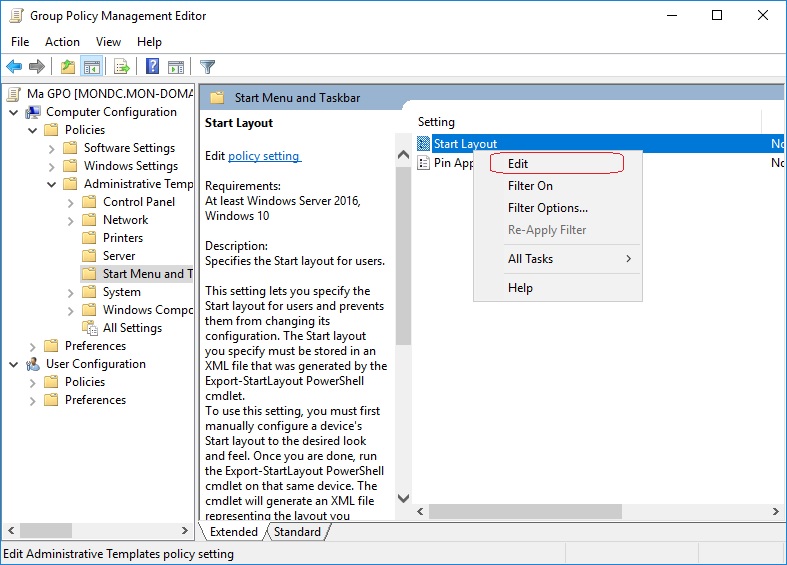Click the Filter funnel toolbar icon
The width and height of the screenshot is (787, 565).
coord(207,66)
